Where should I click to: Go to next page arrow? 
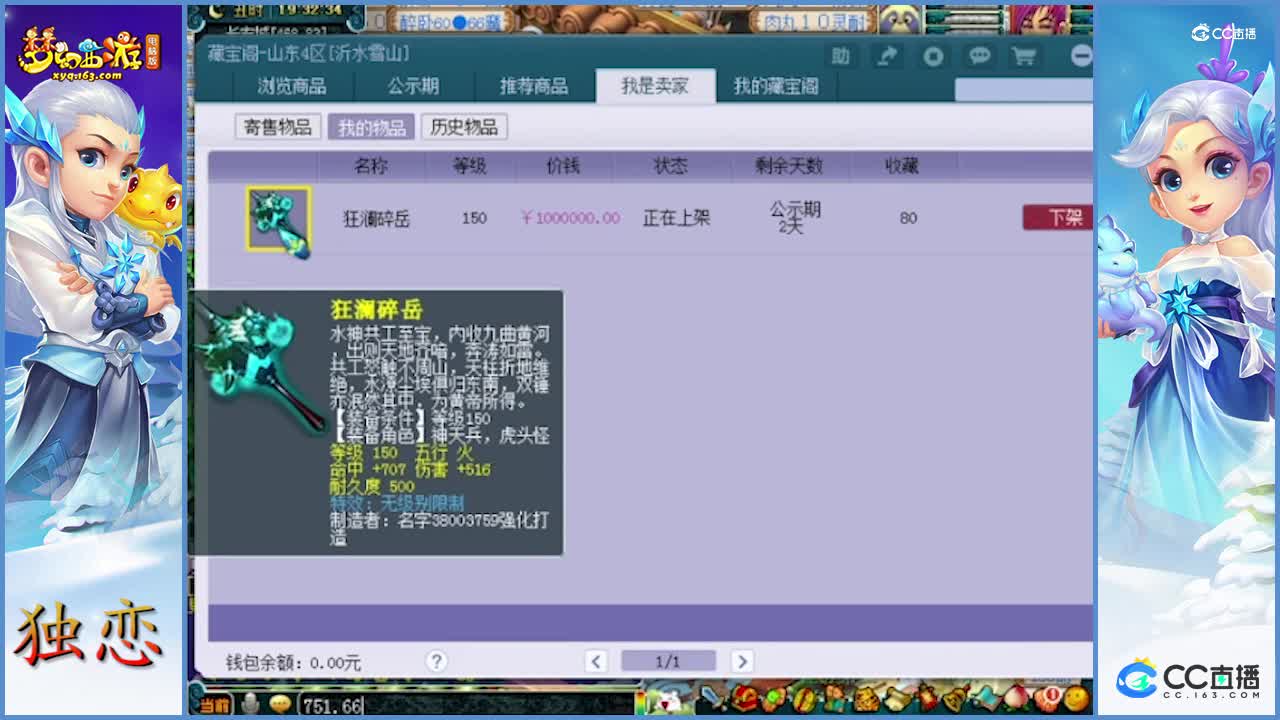(x=742, y=661)
